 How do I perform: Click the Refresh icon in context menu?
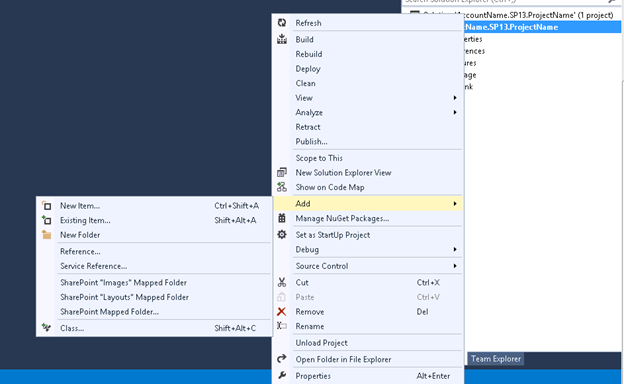click(282, 23)
